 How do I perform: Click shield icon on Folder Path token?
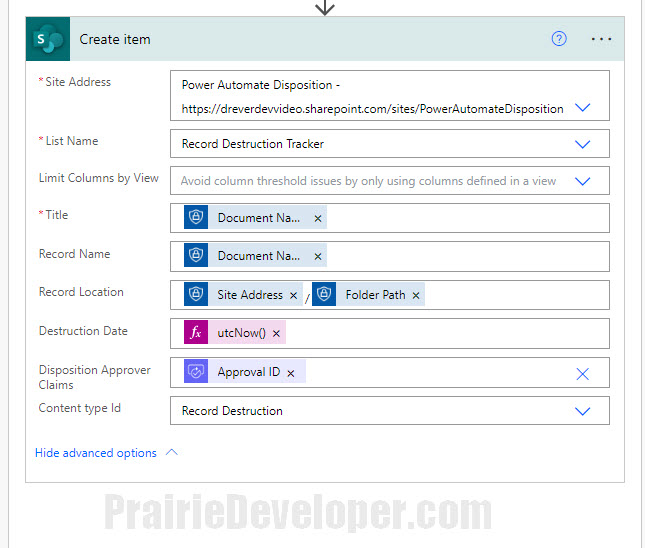(324, 294)
